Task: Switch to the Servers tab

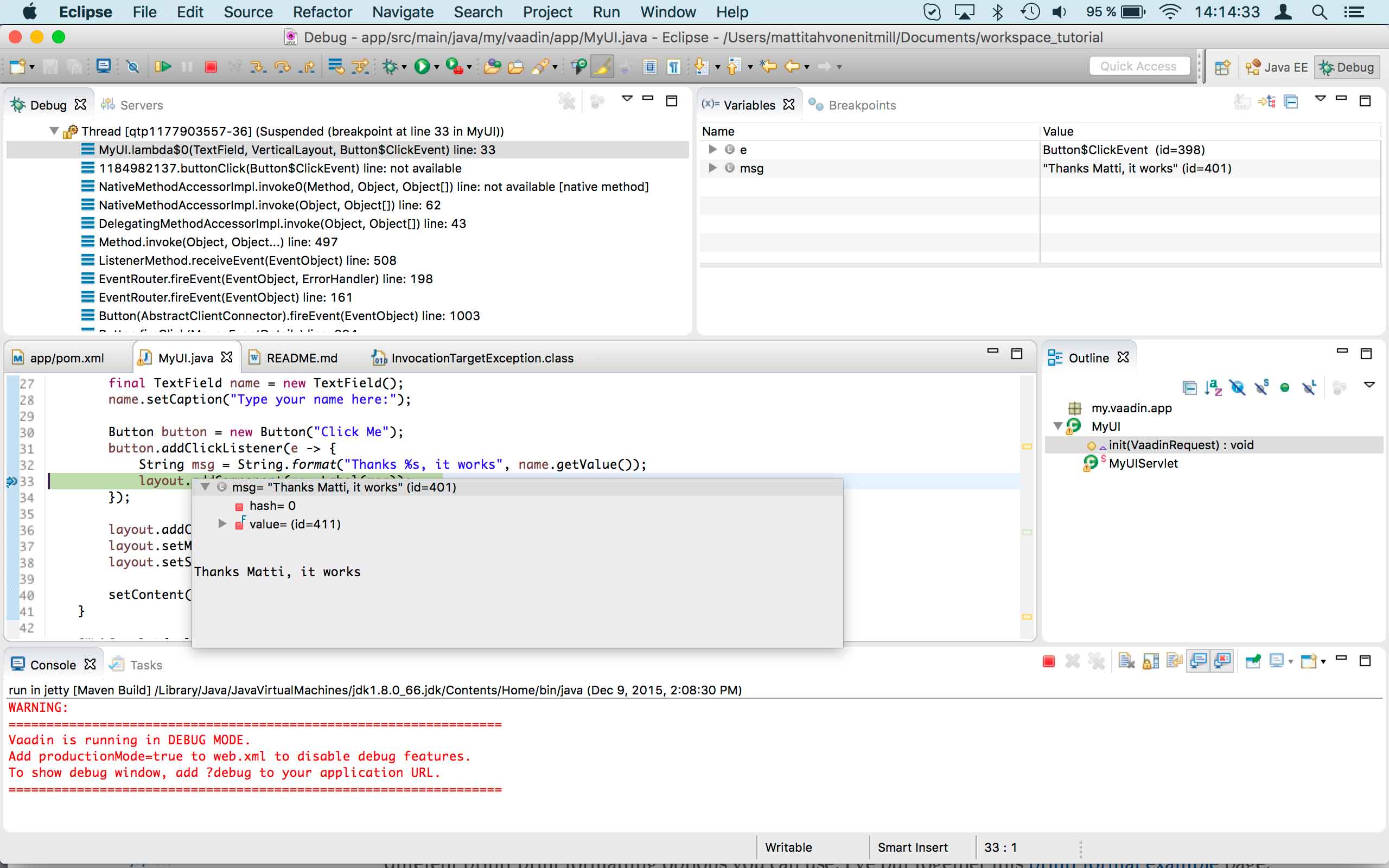Action: [132, 105]
